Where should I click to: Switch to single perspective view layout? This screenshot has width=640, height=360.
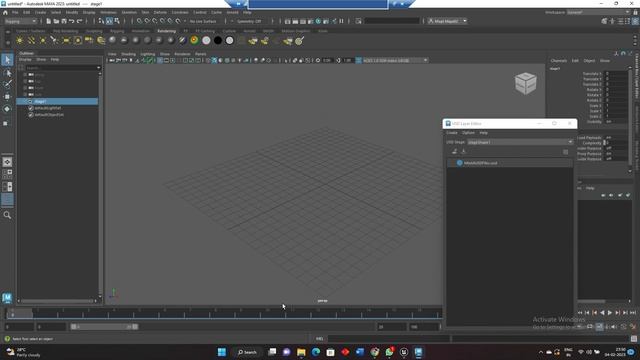[x=7, y=162]
